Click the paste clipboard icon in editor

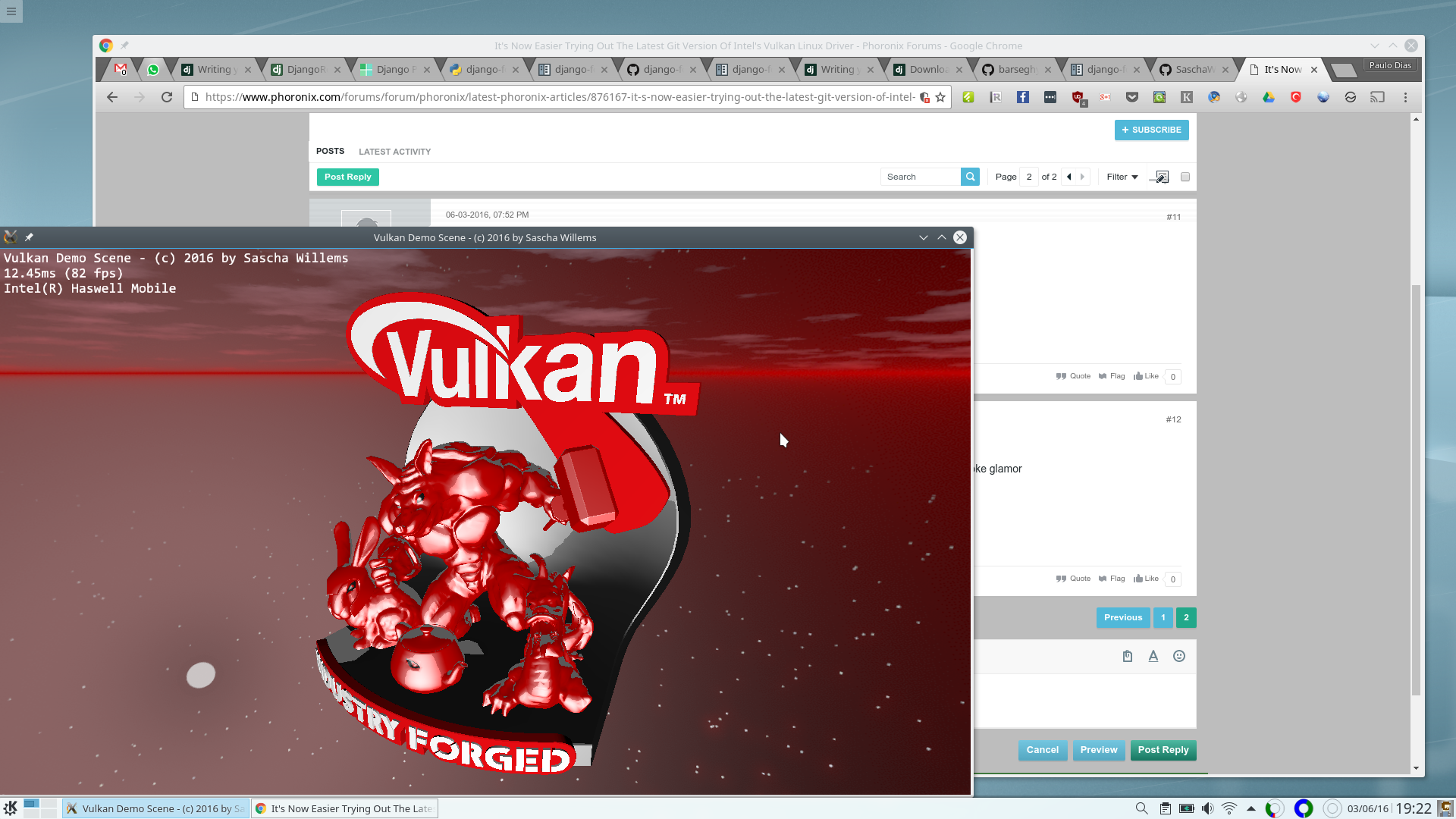coord(1128,656)
